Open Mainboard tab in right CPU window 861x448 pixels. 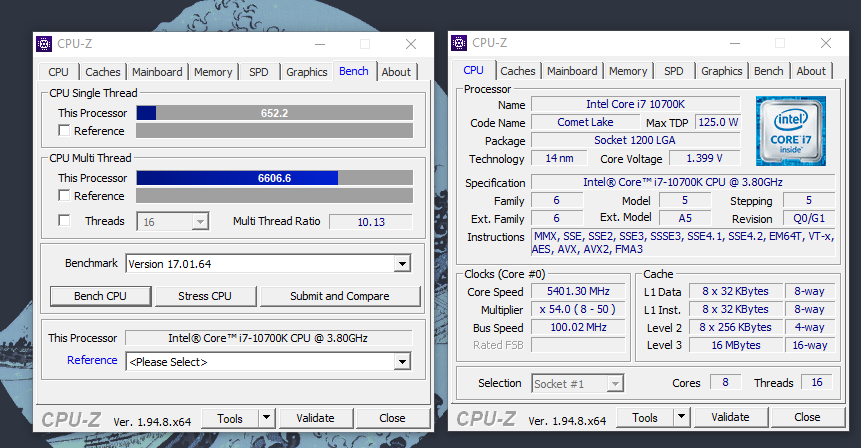(x=572, y=71)
